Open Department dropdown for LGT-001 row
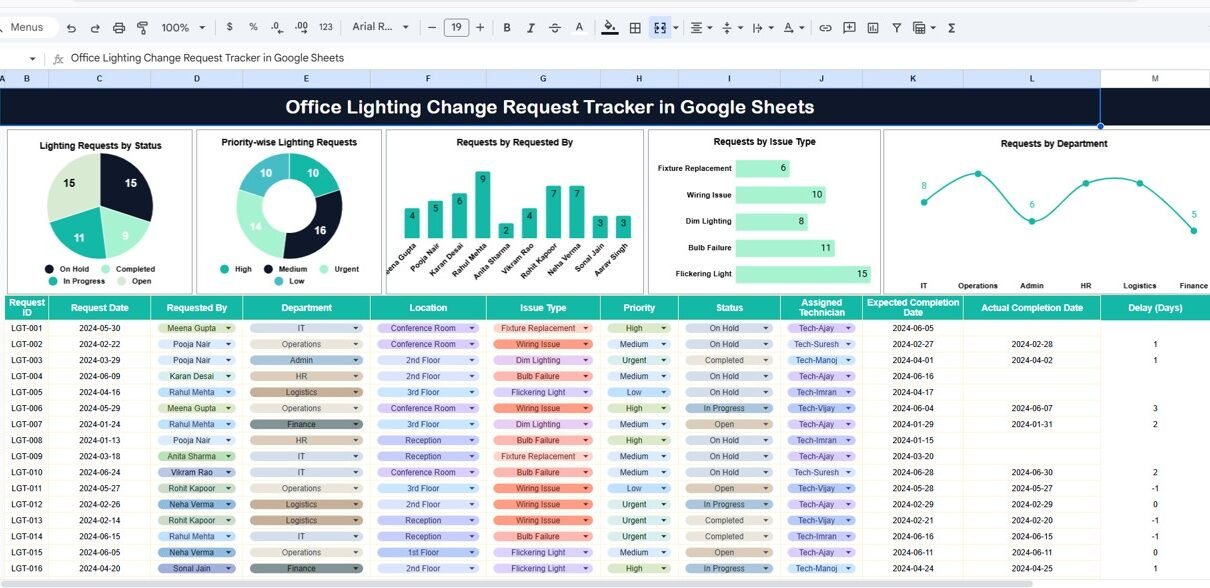The image size is (1210, 588). tap(354, 328)
